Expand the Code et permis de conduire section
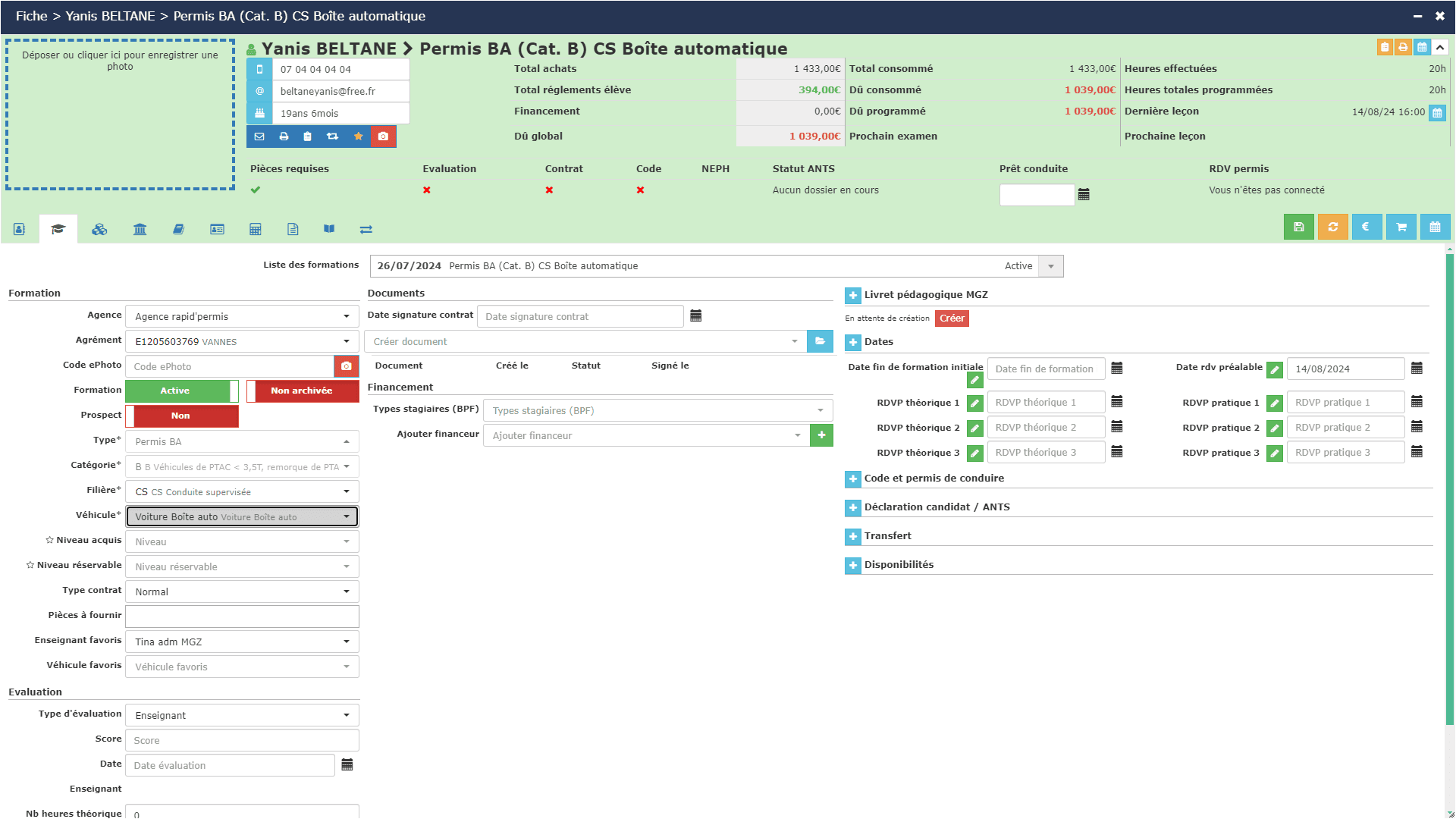Image resolution: width=1456 pixels, height=819 pixels. tap(853, 479)
